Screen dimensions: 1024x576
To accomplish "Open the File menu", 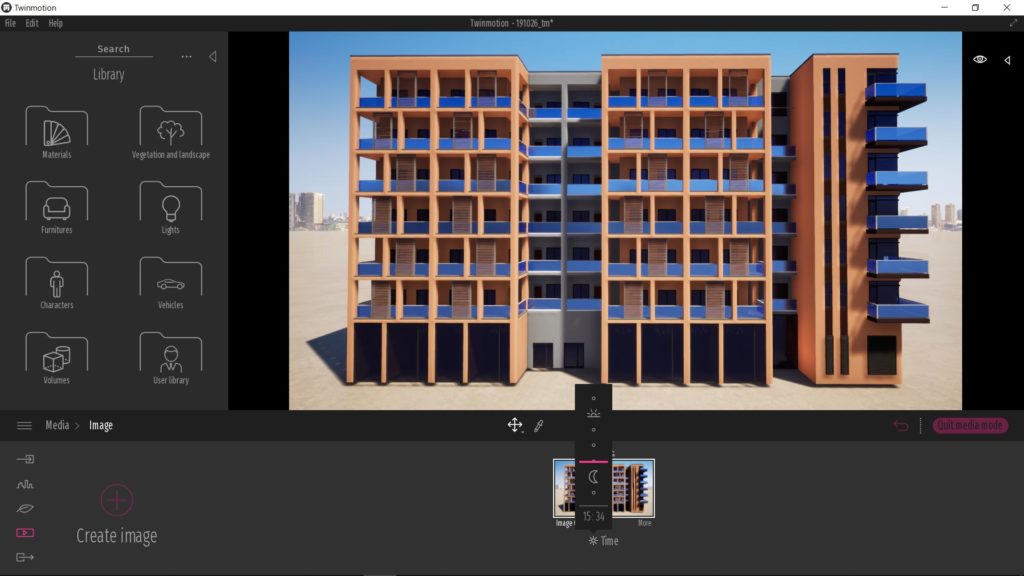I will [x=10, y=22].
